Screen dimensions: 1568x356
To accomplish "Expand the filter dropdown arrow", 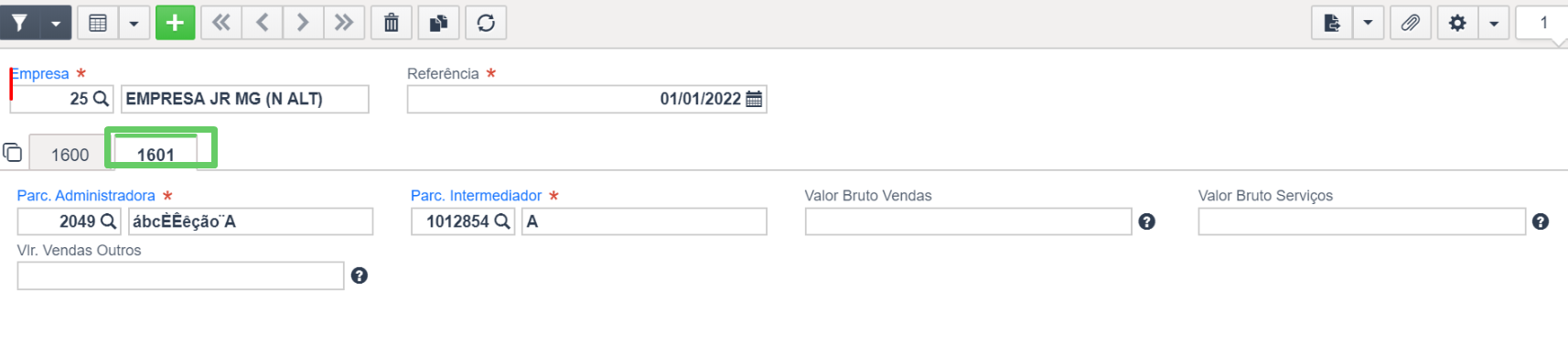I will point(56,23).
